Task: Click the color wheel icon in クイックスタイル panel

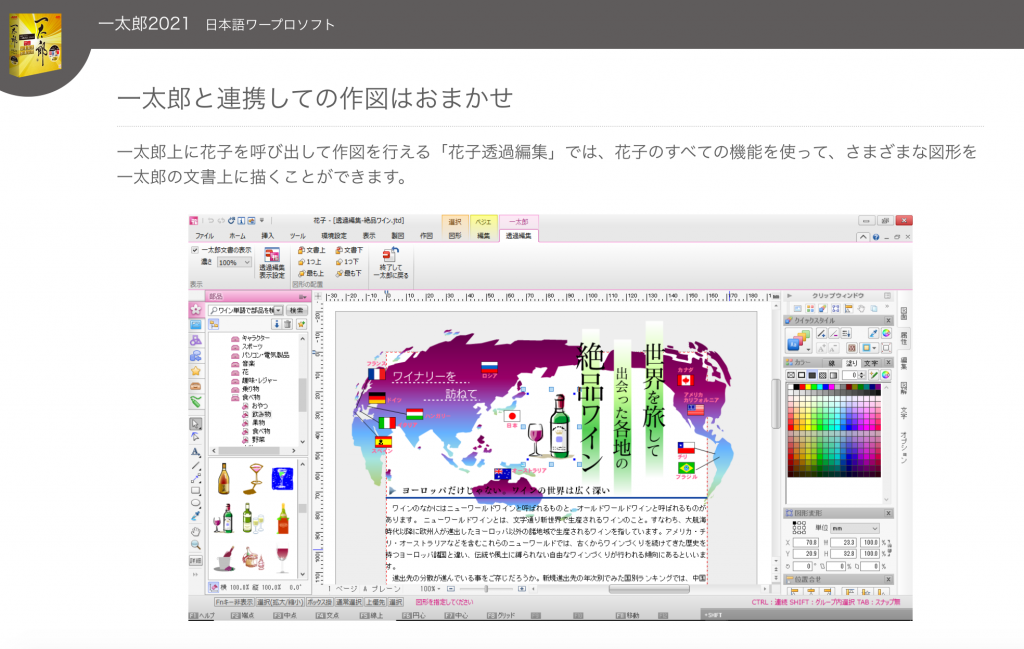Action: point(886,334)
